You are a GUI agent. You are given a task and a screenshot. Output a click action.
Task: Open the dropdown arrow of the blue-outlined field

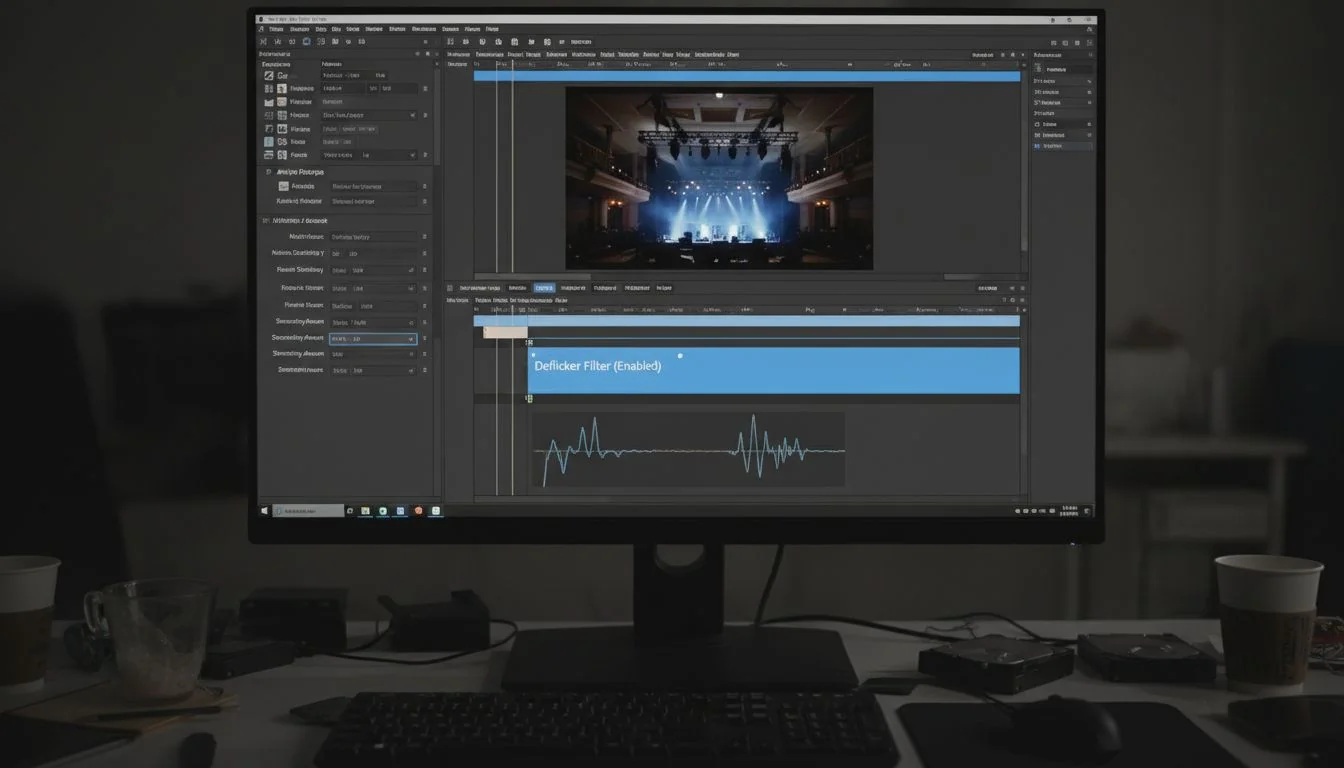pyautogui.click(x=410, y=339)
